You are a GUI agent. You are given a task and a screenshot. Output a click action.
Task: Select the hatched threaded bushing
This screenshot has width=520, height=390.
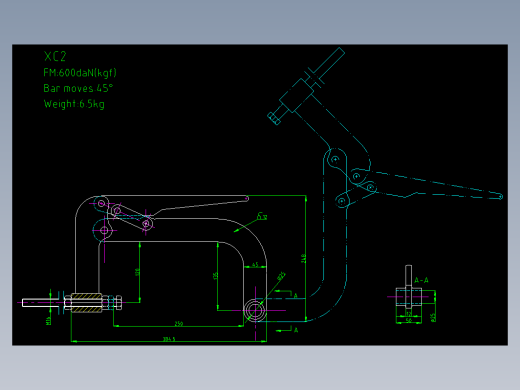[86, 303]
